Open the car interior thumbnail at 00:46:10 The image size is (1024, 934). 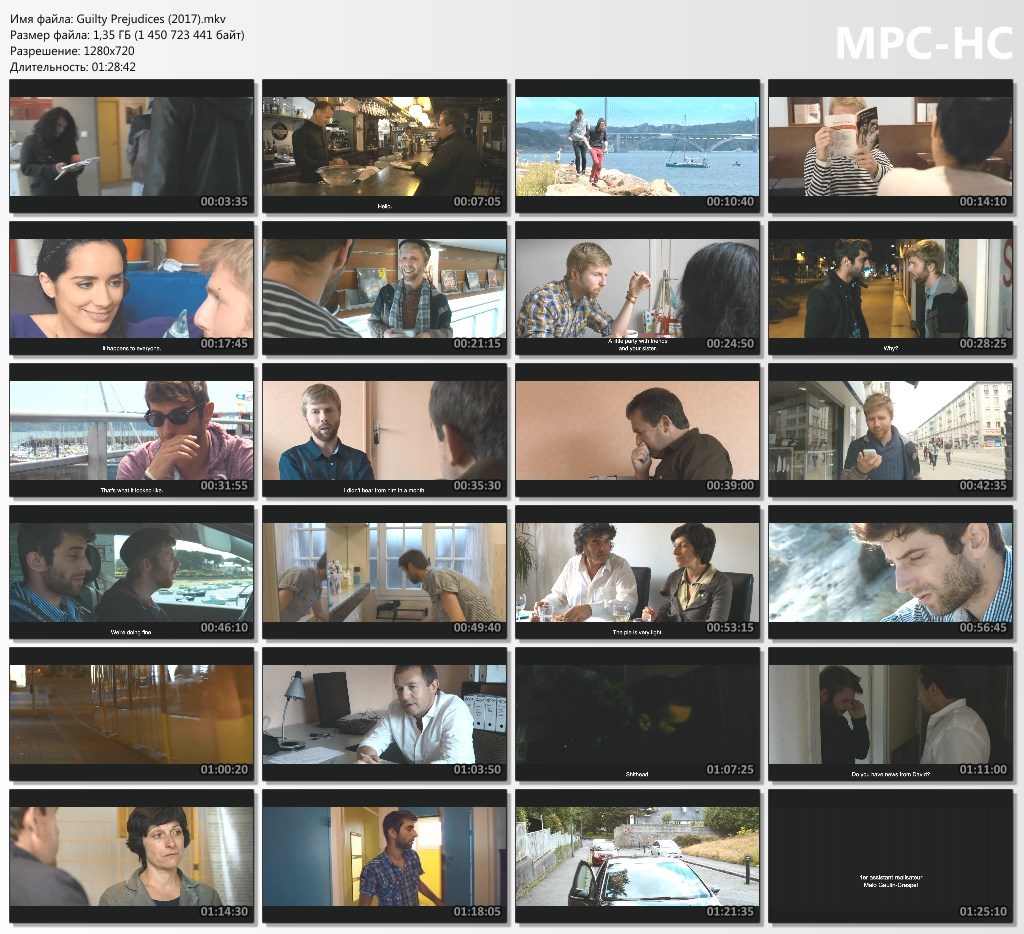[x=131, y=572]
